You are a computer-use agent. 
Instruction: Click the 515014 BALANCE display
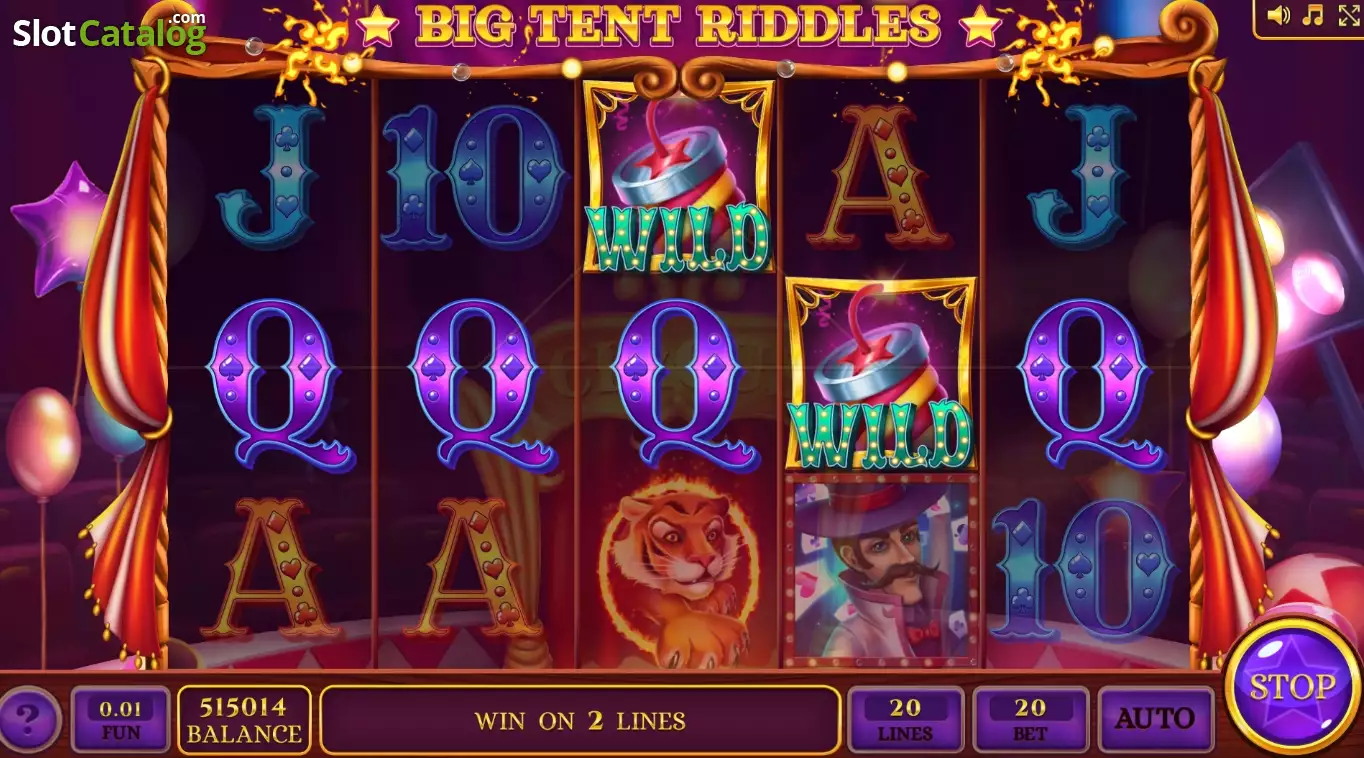click(x=244, y=718)
